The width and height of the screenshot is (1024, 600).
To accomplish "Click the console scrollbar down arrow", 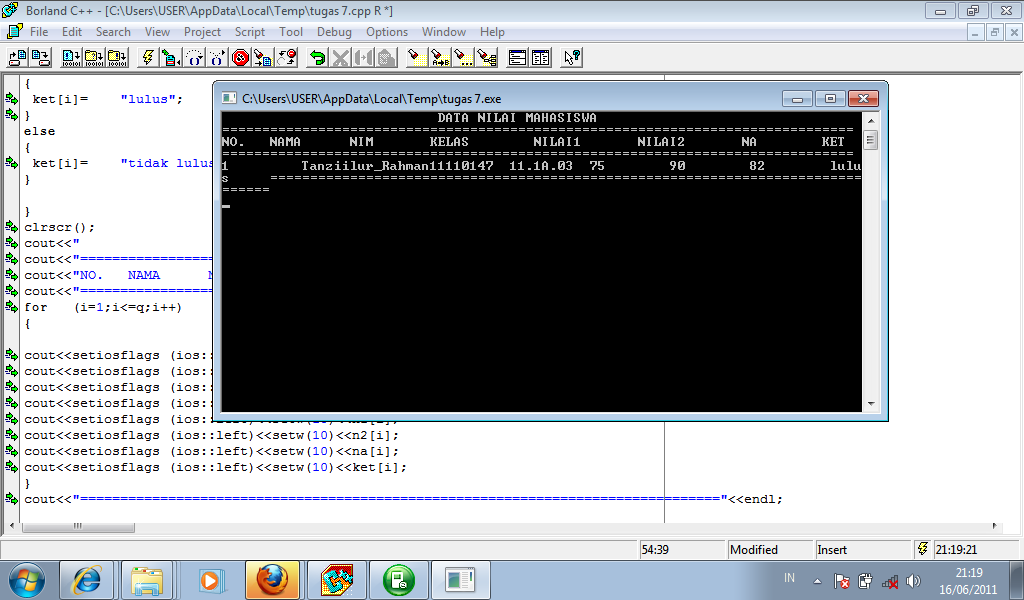I will coord(871,404).
